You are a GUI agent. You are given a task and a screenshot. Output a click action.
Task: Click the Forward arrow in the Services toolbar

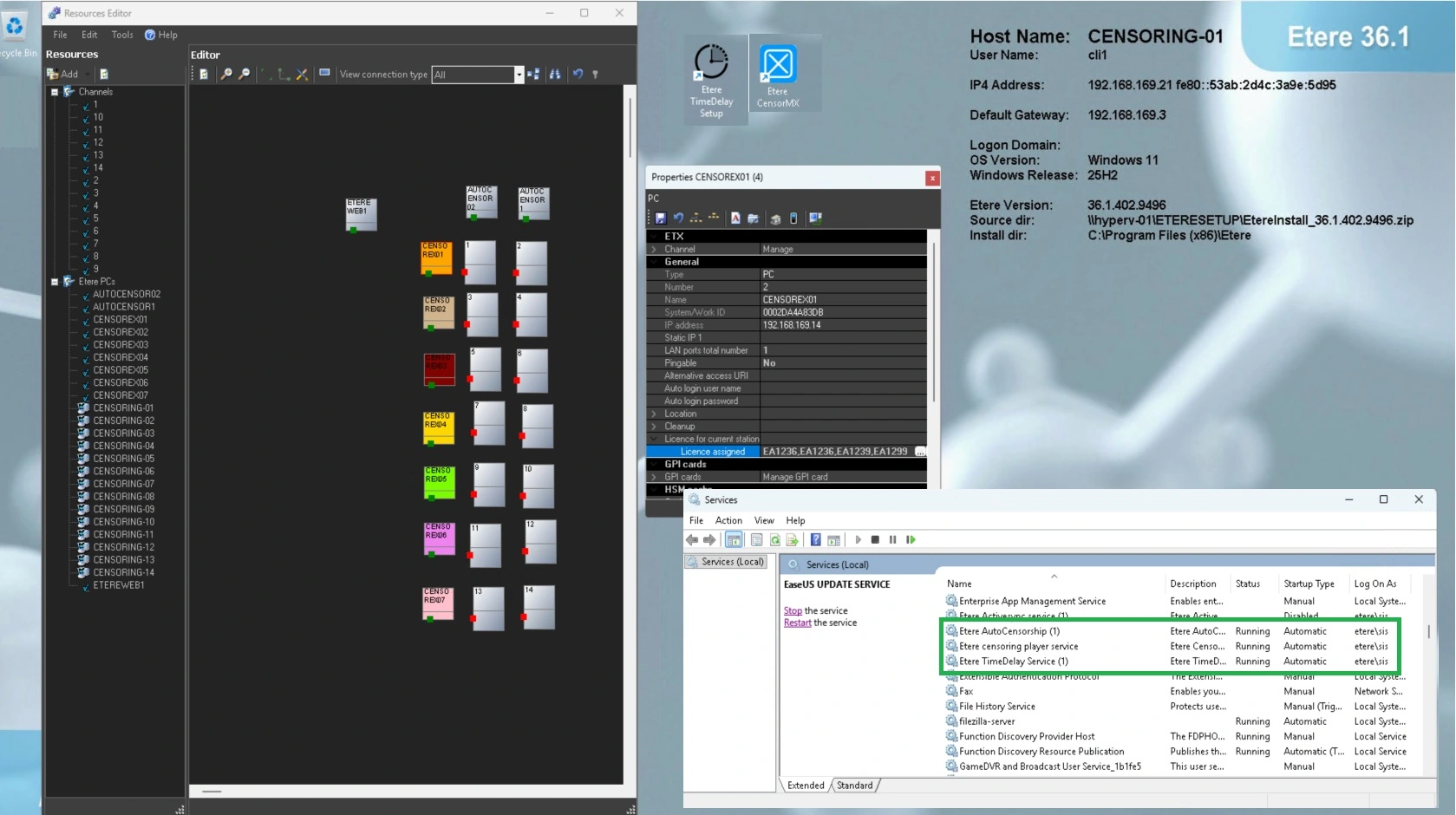point(709,540)
